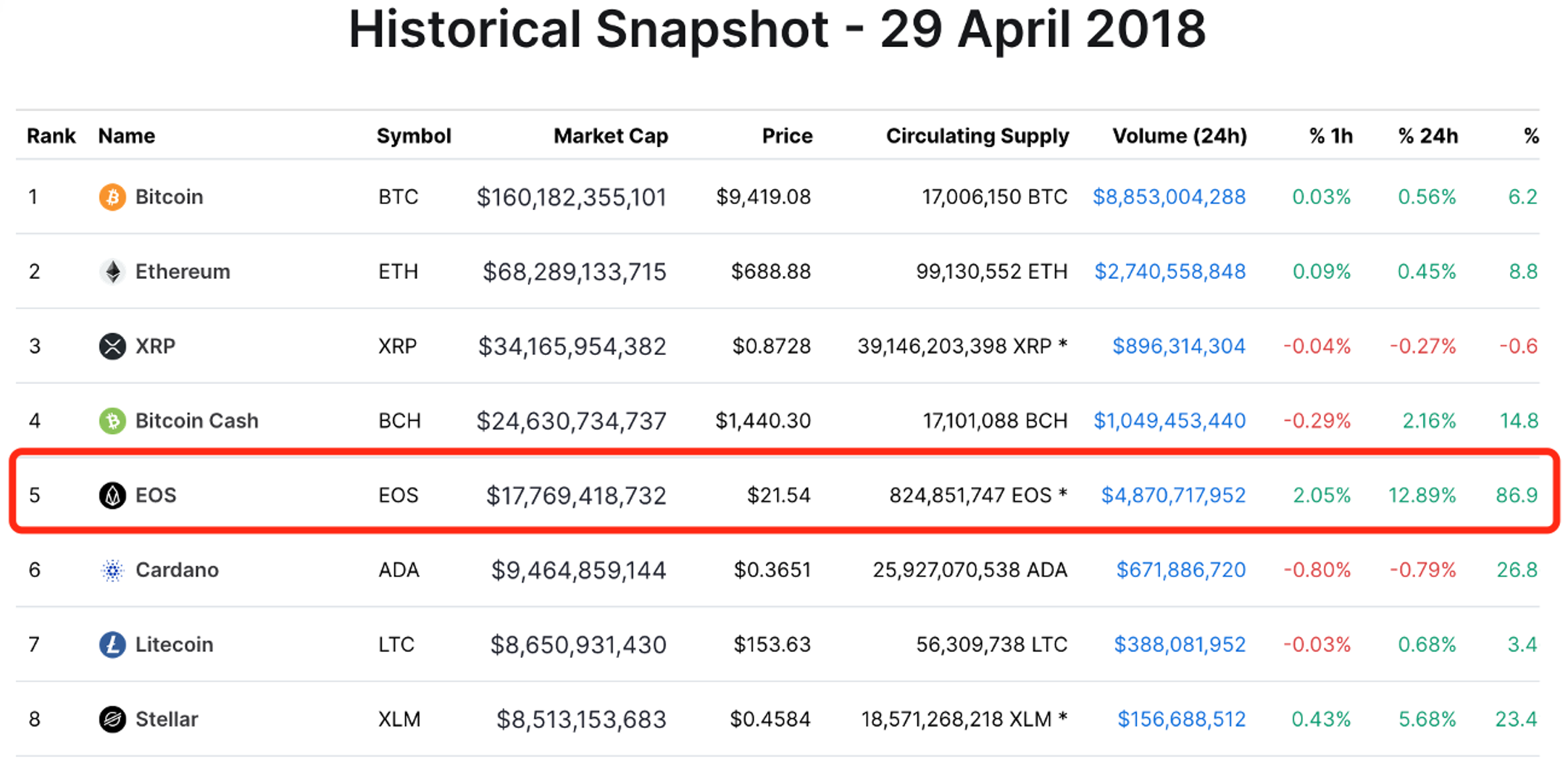Viewport: 1568px width, 768px height.
Task: Sort by Circulating Supply column header
Action: 977,135
